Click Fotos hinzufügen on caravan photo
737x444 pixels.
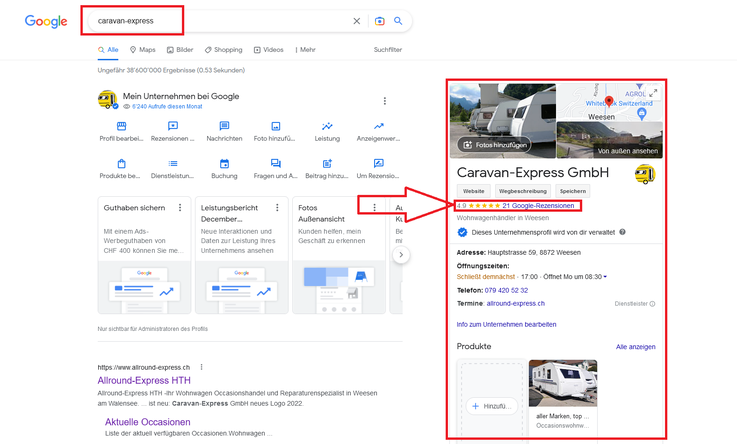pyautogui.click(x=494, y=145)
